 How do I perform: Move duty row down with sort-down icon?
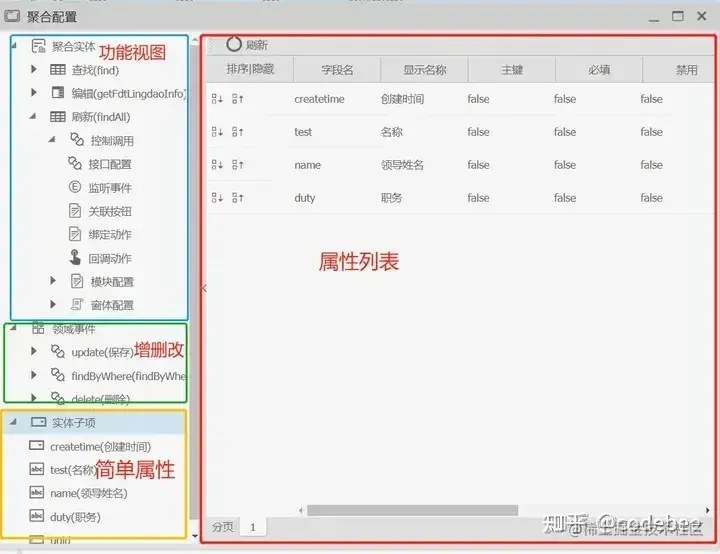tap(217, 198)
